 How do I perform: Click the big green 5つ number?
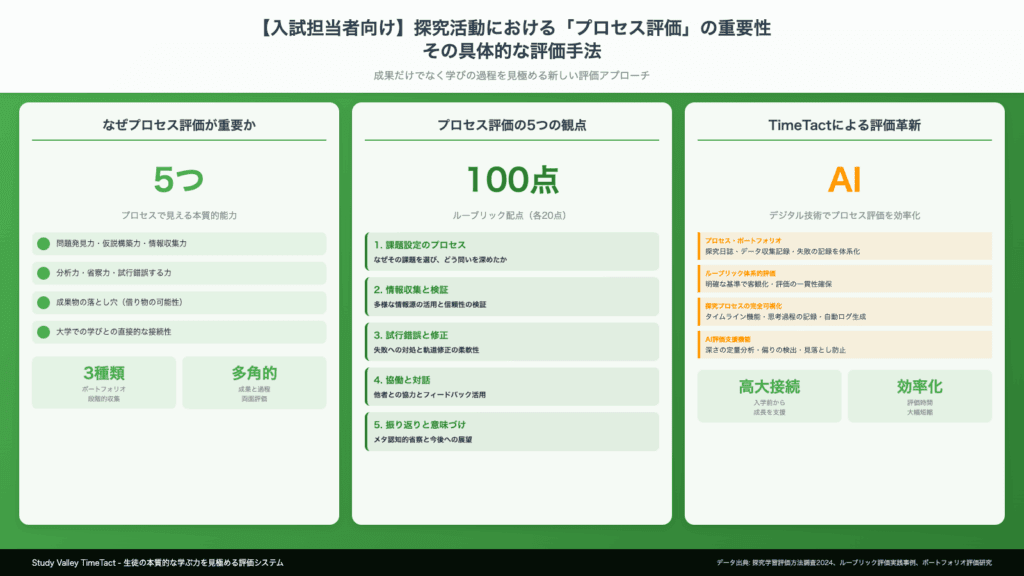(179, 180)
